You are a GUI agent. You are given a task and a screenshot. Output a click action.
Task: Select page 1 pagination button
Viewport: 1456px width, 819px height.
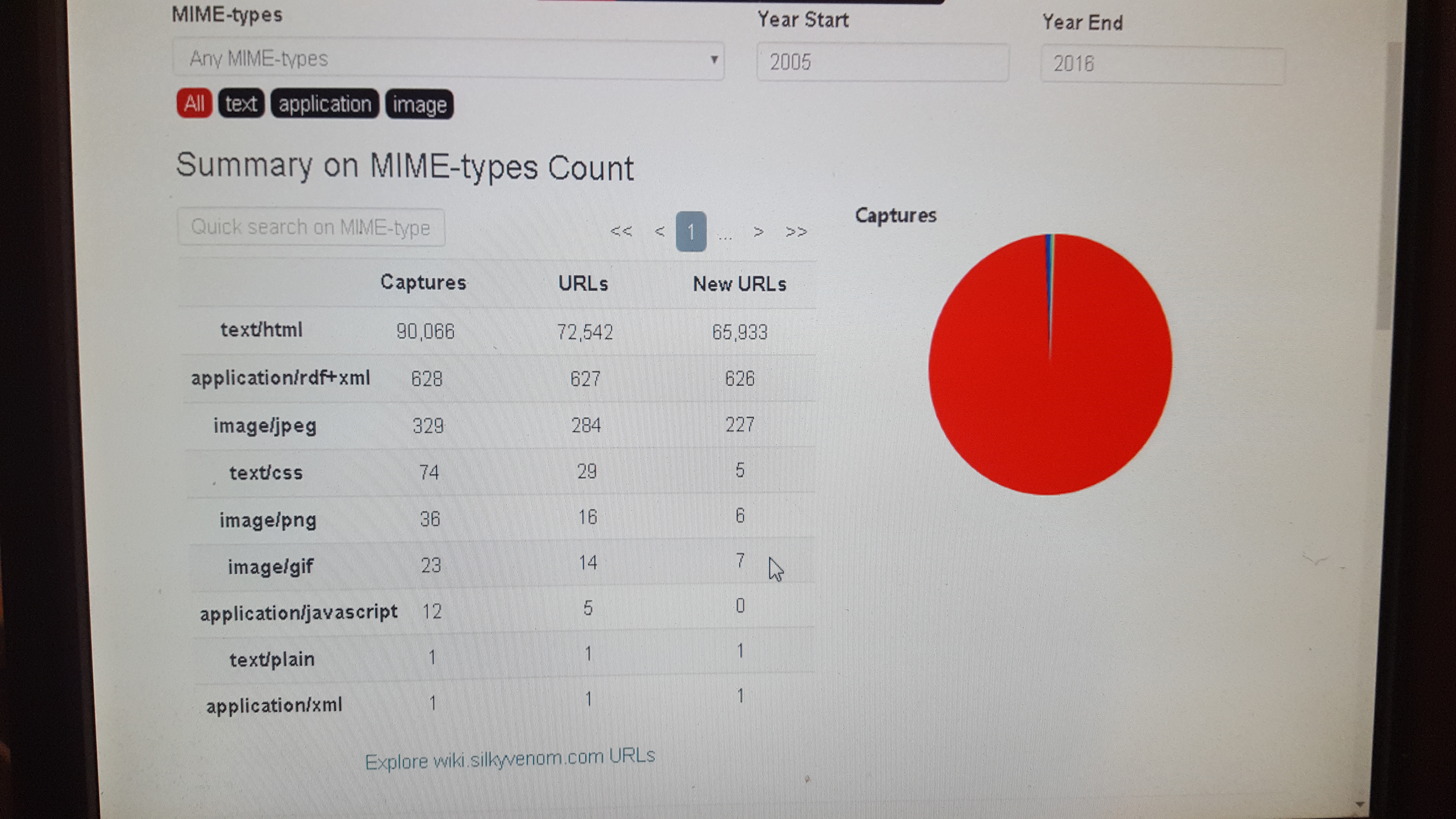[x=691, y=232]
